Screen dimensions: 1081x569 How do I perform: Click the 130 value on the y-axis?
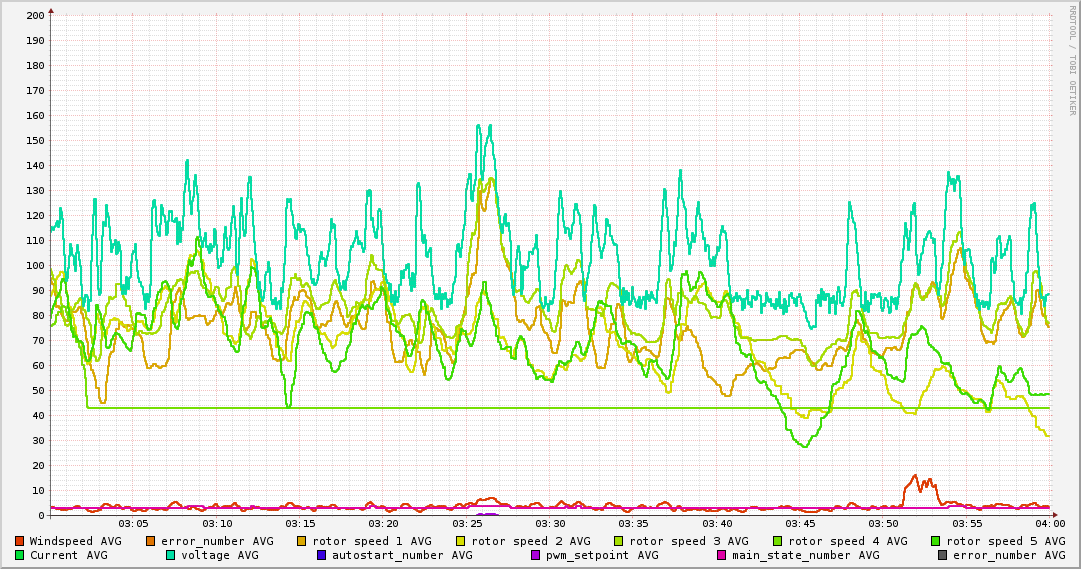35,190
